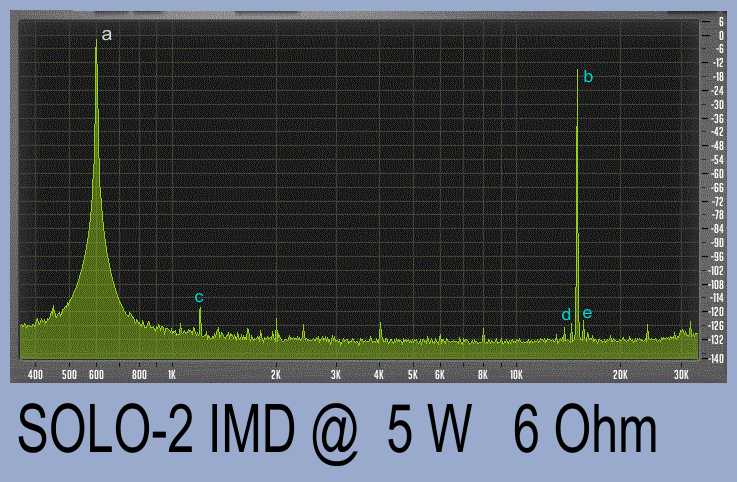
Task: Click the '5K' frequency axis label
Action: (x=413, y=375)
